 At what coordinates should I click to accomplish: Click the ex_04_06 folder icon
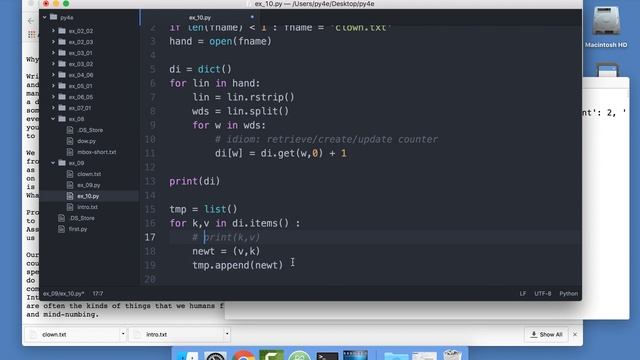click(x=62, y=75)
